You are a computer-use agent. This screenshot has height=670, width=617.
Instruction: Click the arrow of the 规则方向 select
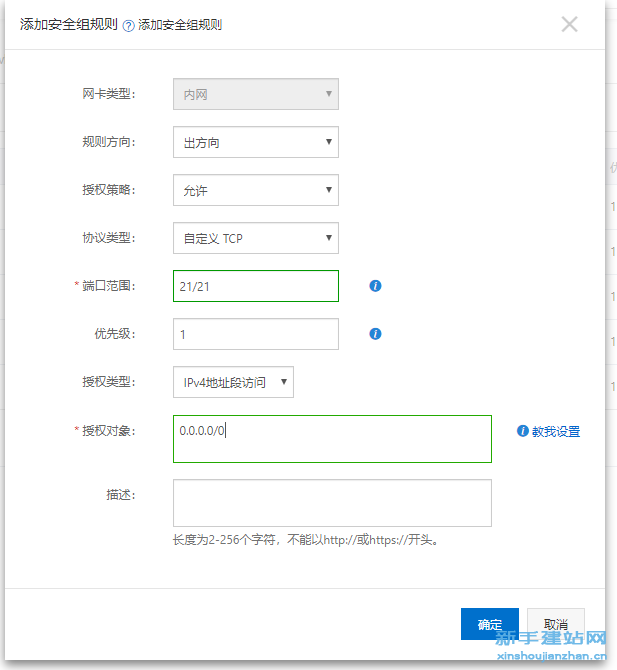(x=329, y=142)
